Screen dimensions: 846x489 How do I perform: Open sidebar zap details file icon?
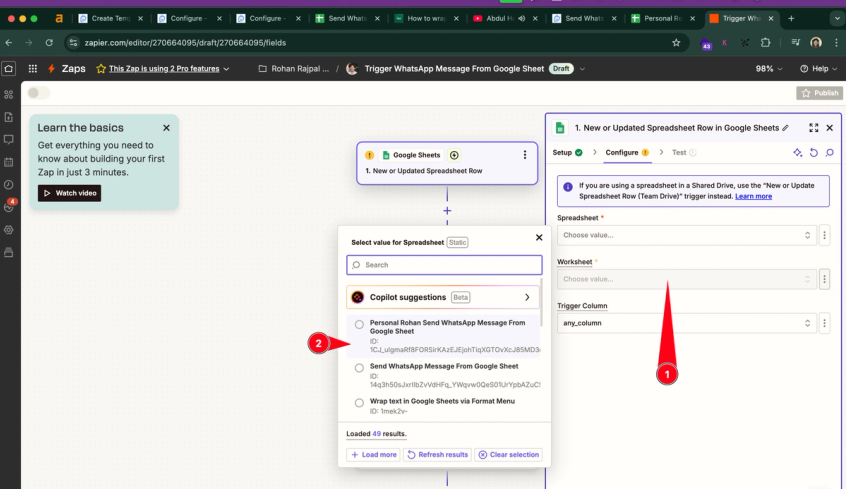click(9, 117)
